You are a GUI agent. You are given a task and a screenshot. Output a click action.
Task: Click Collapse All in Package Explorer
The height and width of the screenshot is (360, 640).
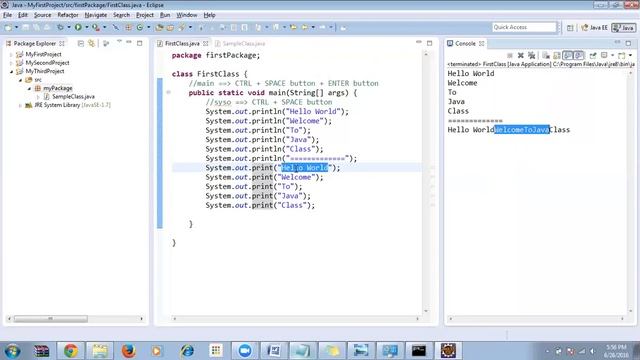(x=81, y=43)
